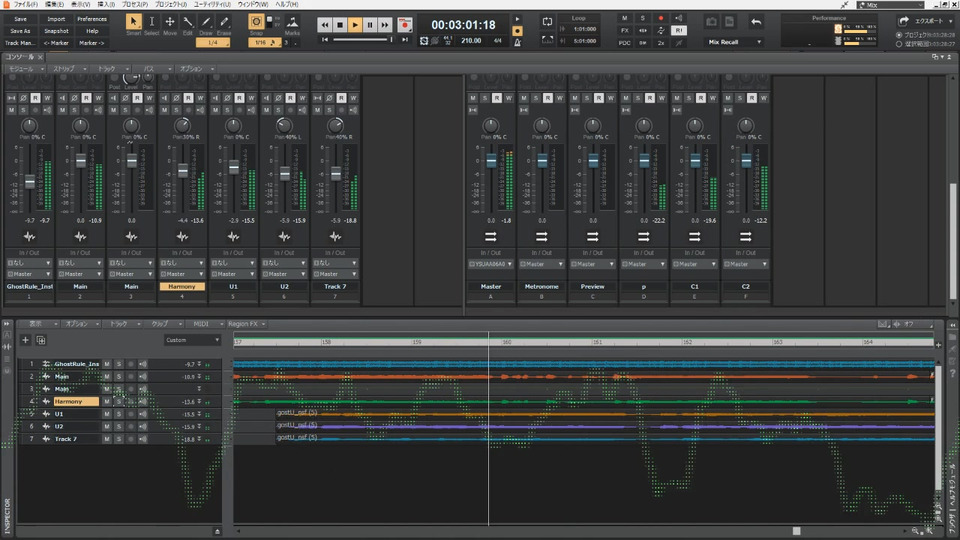Jump to project start (RTZ)
Screen dimensions: 960x540
(x=325, y=40)
